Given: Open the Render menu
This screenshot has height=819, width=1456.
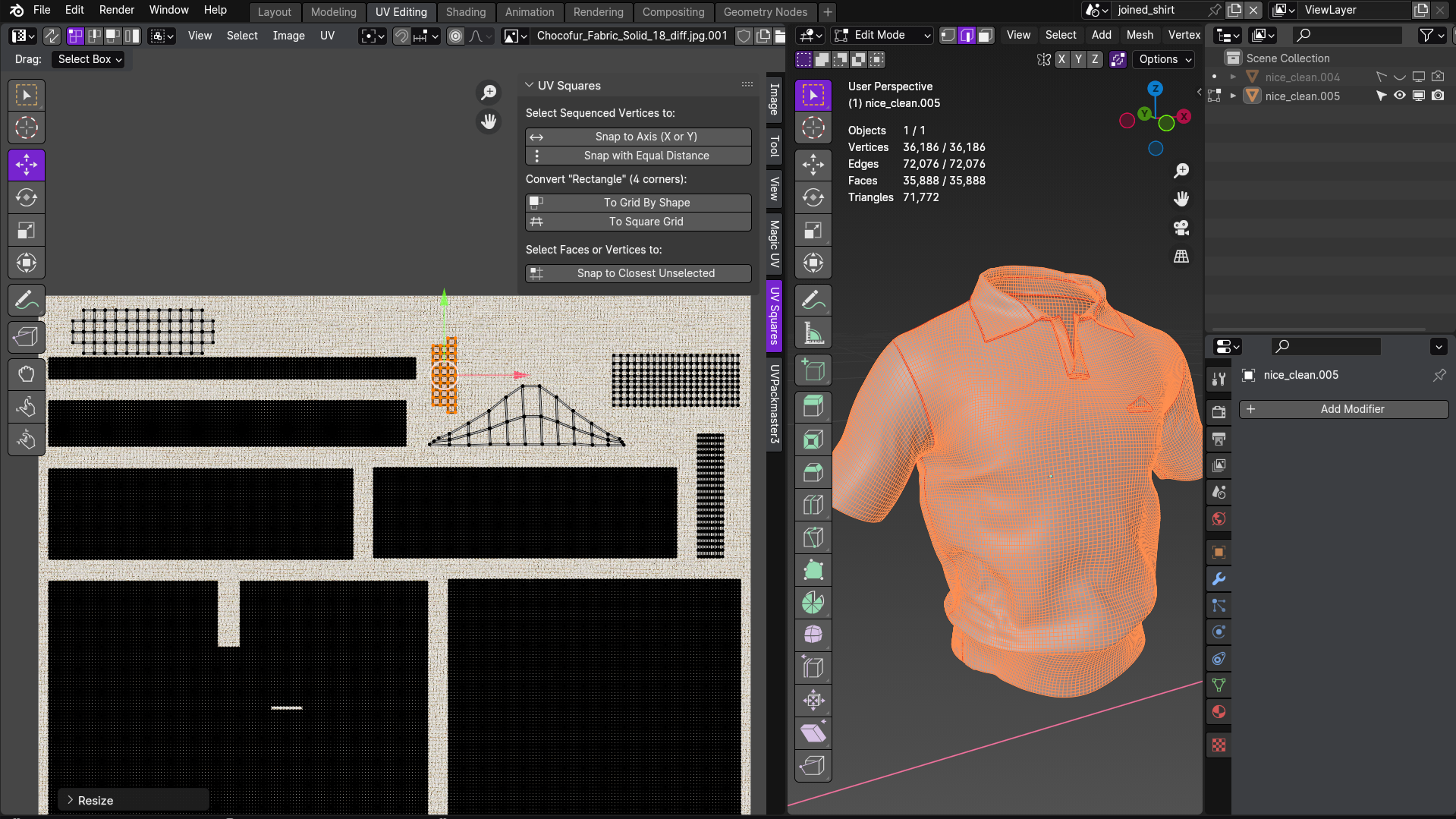Looking at the screenshot, I should tap(116, 10).
